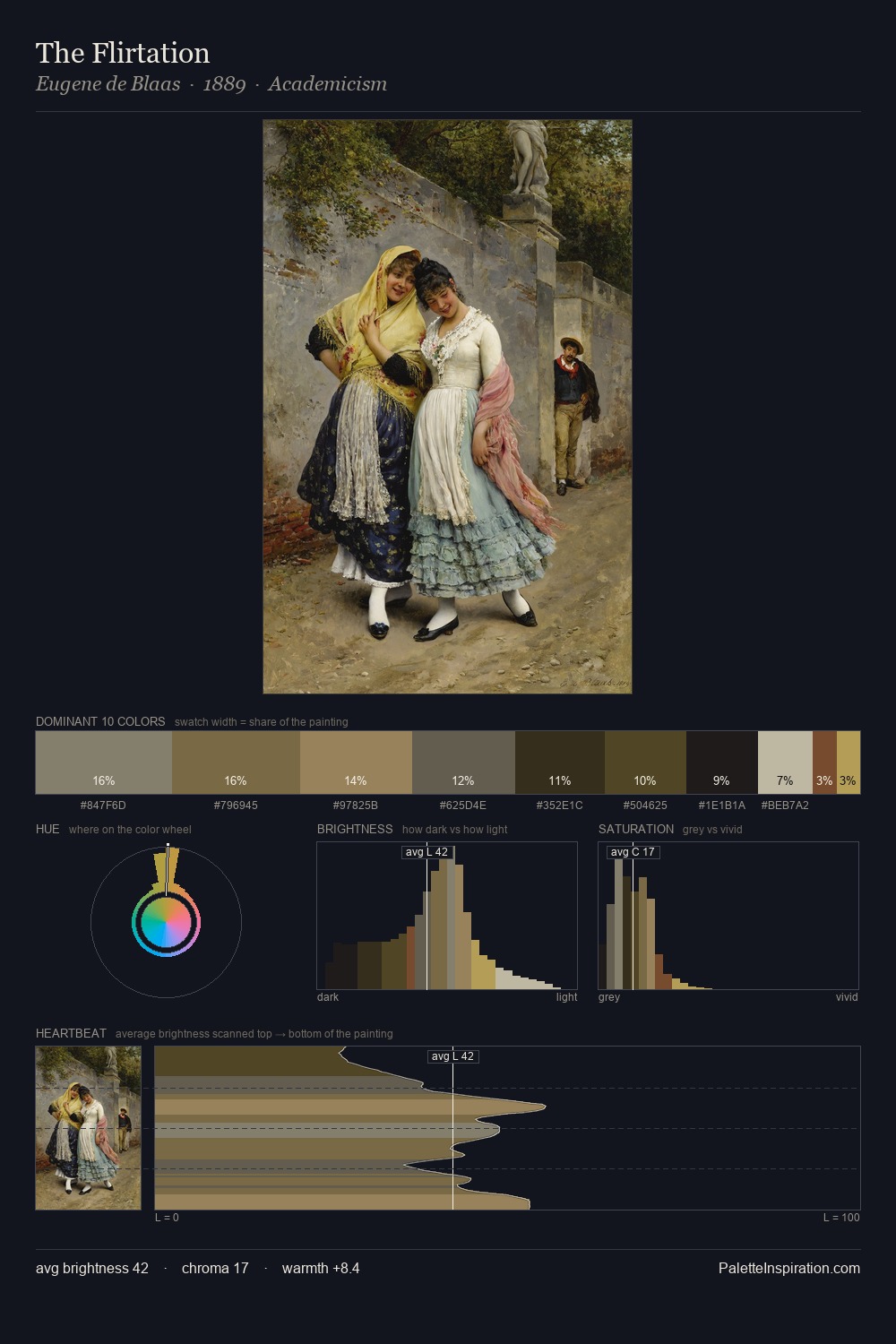Click the hue color wheel
Screen dimensions: 896x1344
166,922
